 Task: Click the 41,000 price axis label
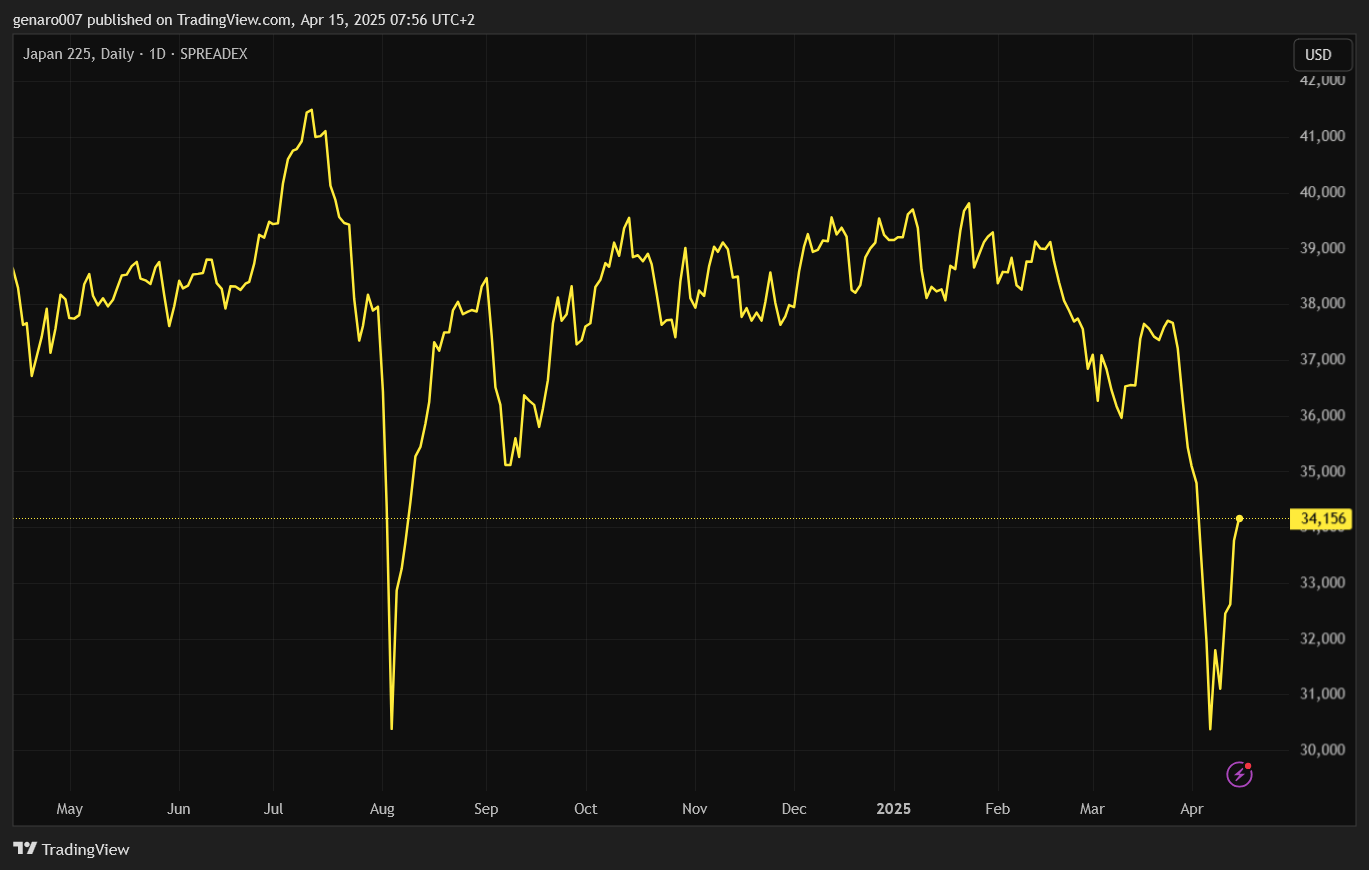click(1322, 136)
